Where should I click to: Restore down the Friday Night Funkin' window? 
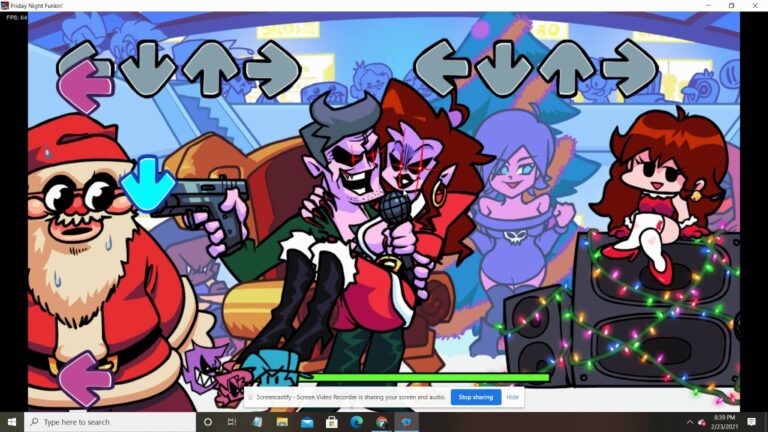[731, 5]
